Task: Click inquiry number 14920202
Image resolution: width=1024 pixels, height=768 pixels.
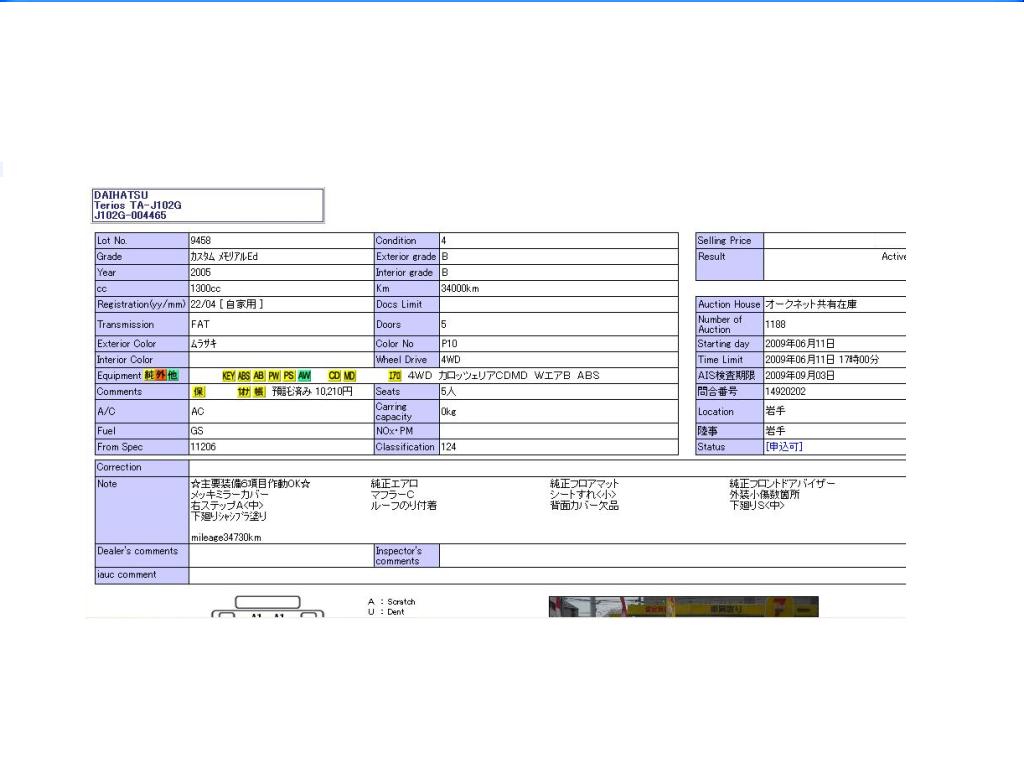Action: pos(786,392)
